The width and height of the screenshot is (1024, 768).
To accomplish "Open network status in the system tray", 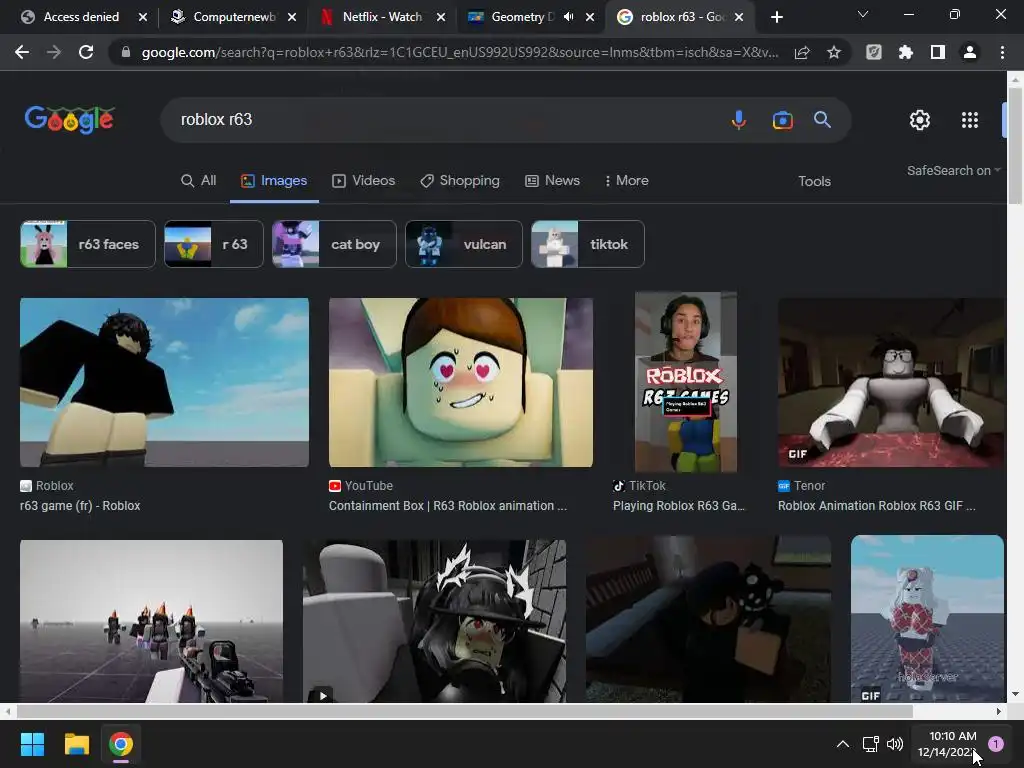I will [870, 744].
